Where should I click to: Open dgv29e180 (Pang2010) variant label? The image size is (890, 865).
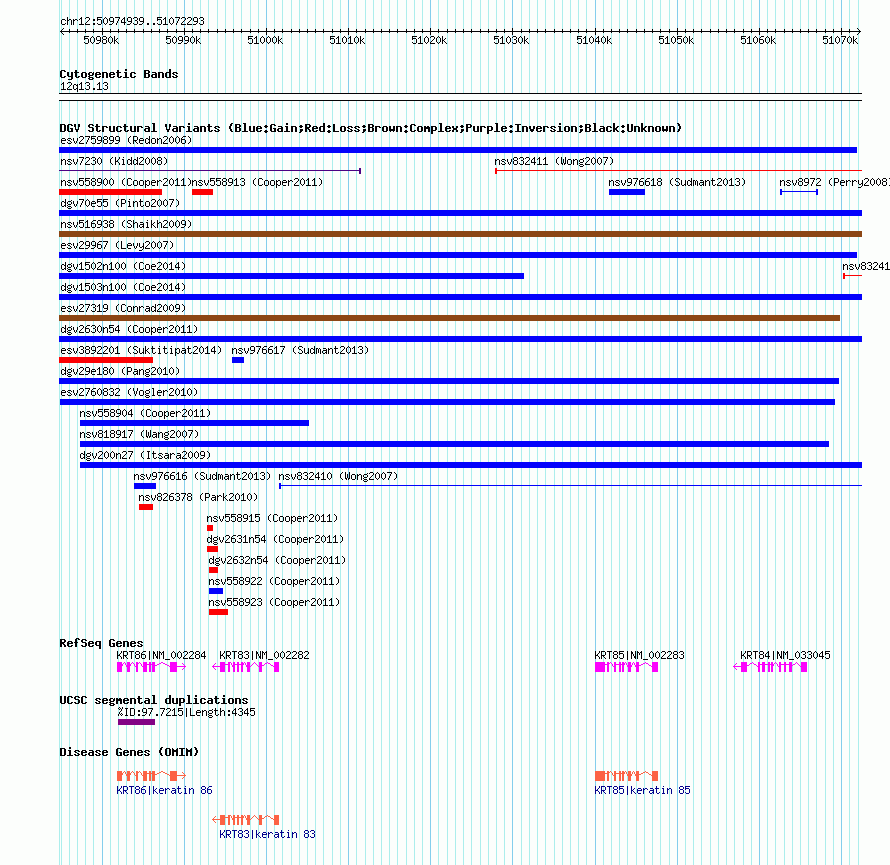pyautogui.click(x=120, y=371)
